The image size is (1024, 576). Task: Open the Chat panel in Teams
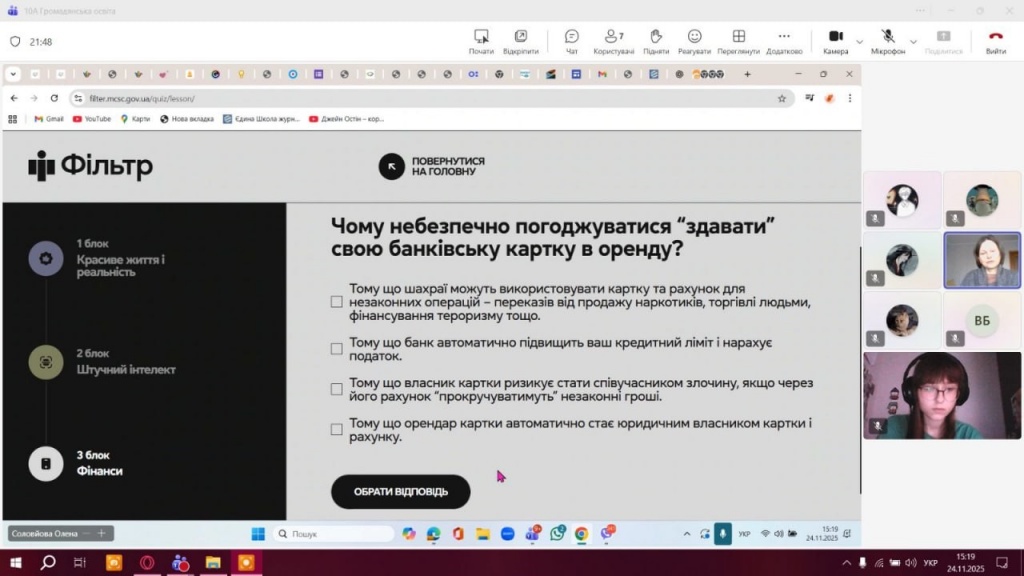click(572, 41)
